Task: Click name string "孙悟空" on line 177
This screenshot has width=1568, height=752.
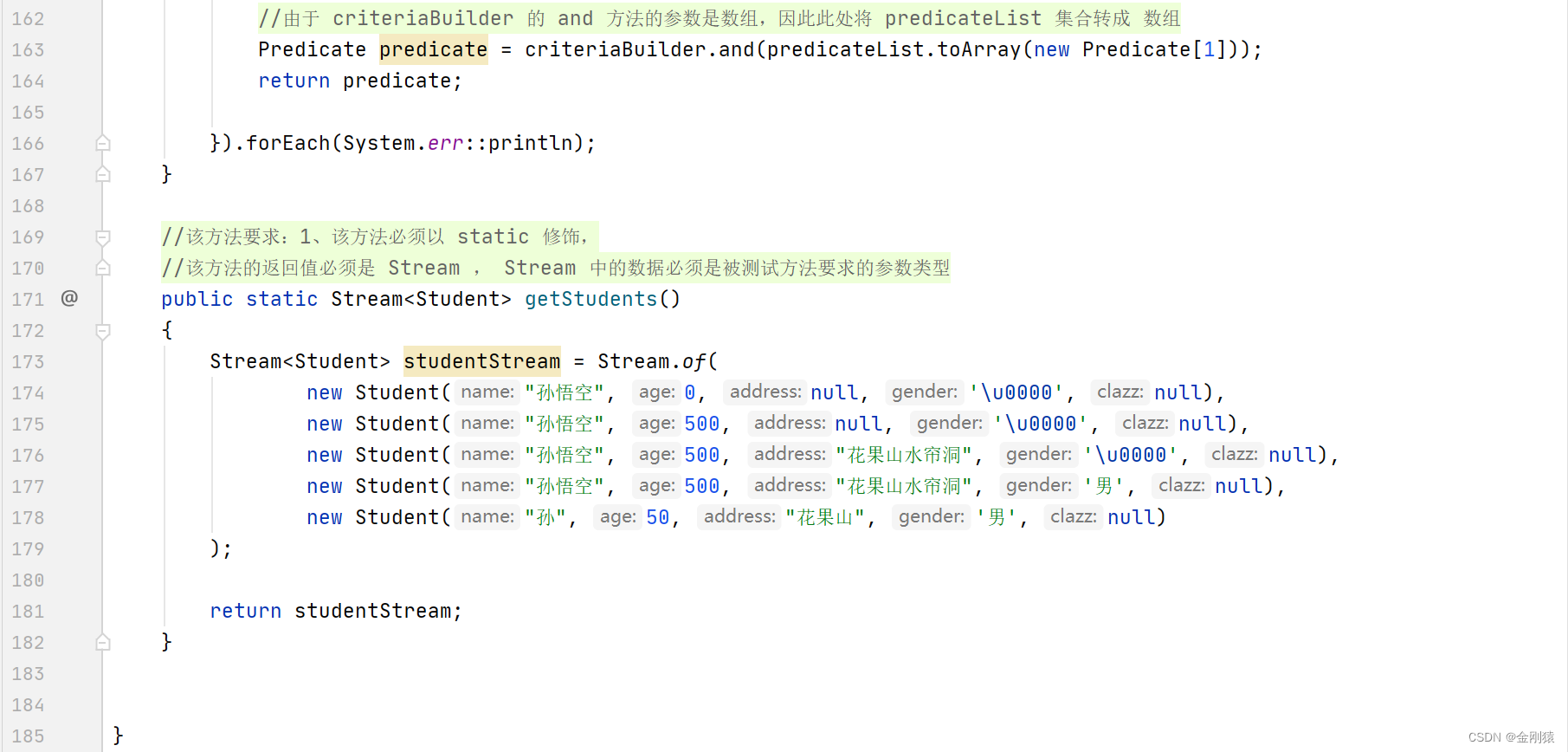Action: 565,486
